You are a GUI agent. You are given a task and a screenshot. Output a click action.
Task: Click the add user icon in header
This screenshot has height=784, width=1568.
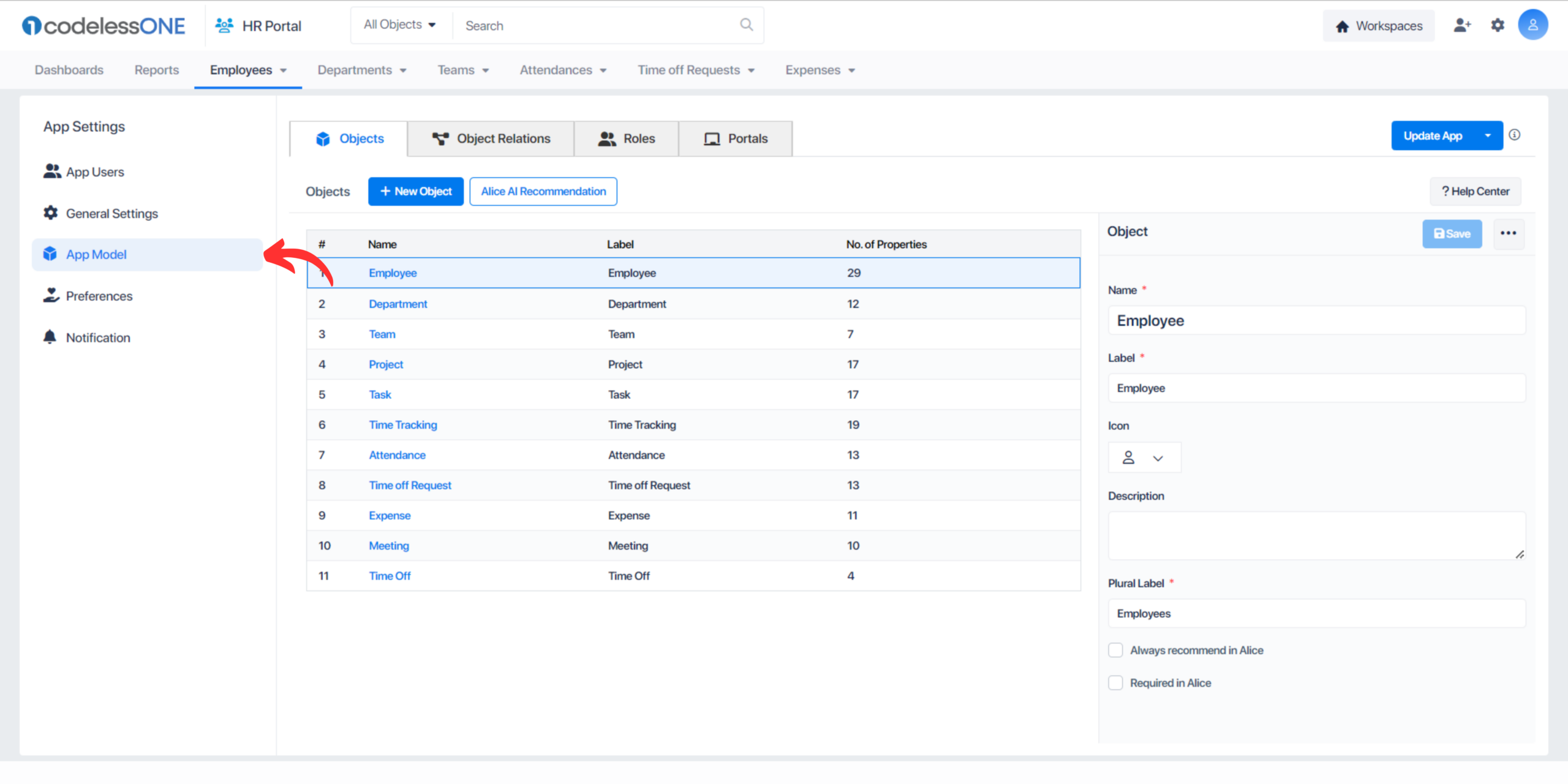click(1462, 25)
